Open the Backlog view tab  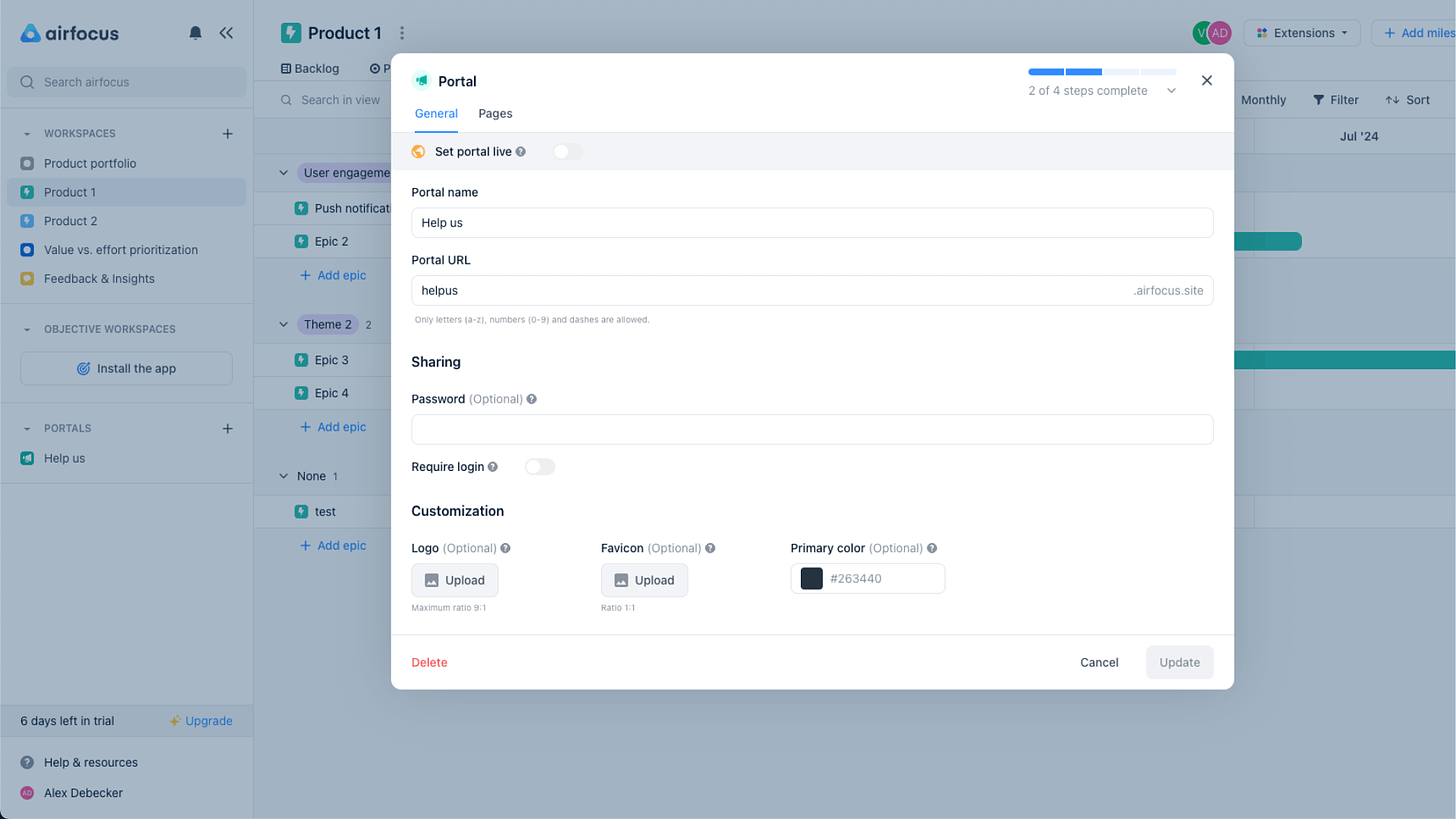(x=310, y=69)
